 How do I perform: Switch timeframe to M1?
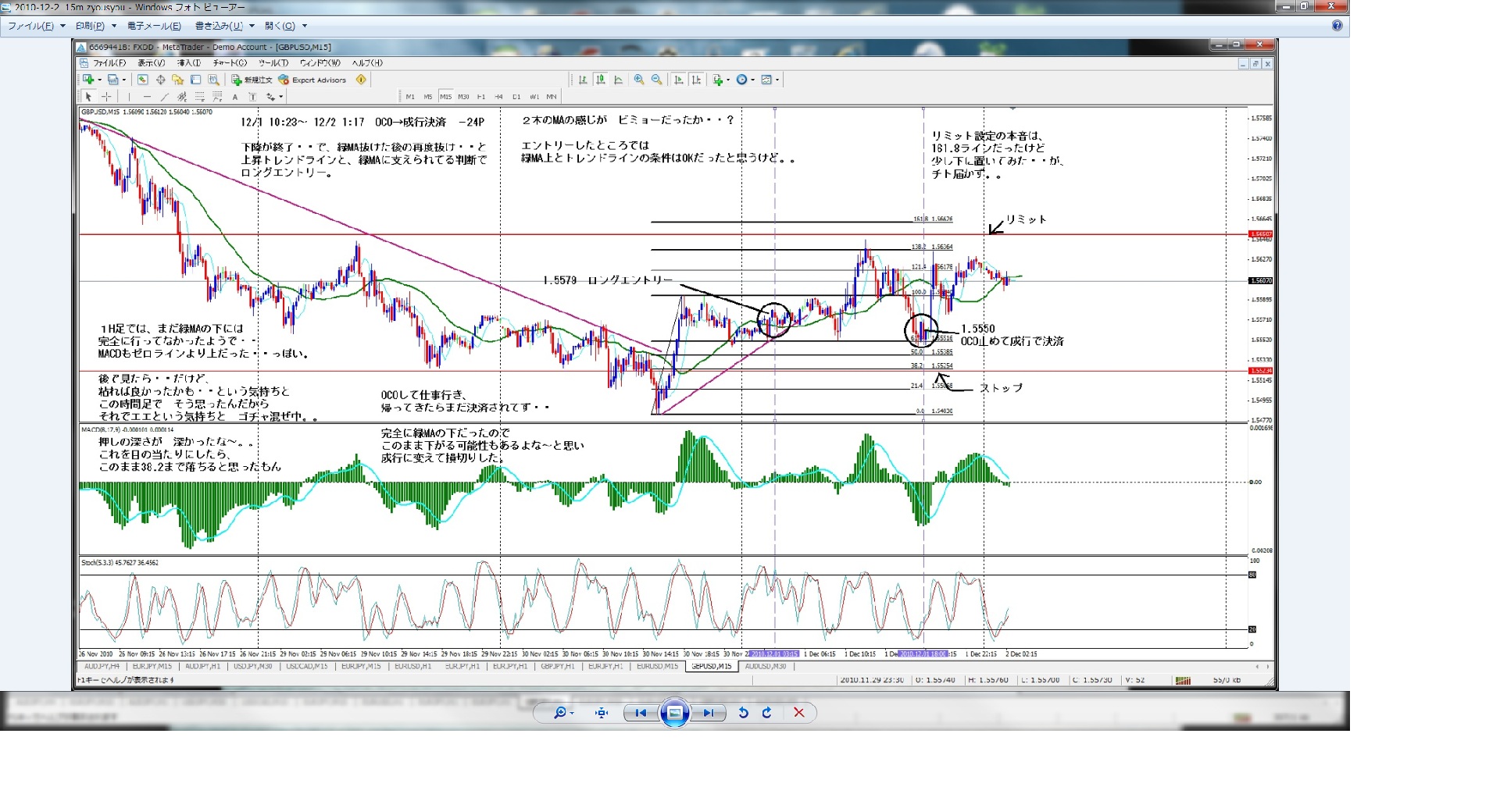coord(410,97)
